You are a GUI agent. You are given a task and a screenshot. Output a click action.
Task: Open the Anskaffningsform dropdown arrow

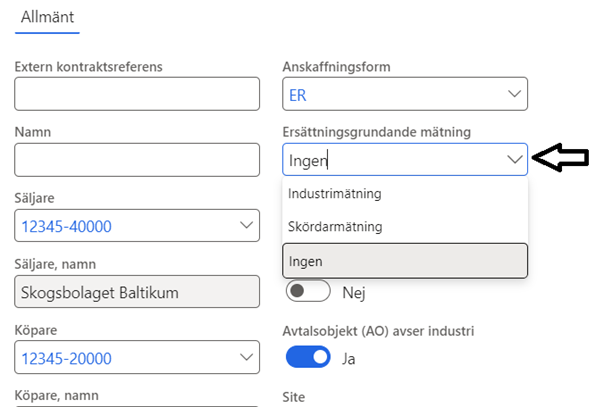tap(515, 94)
